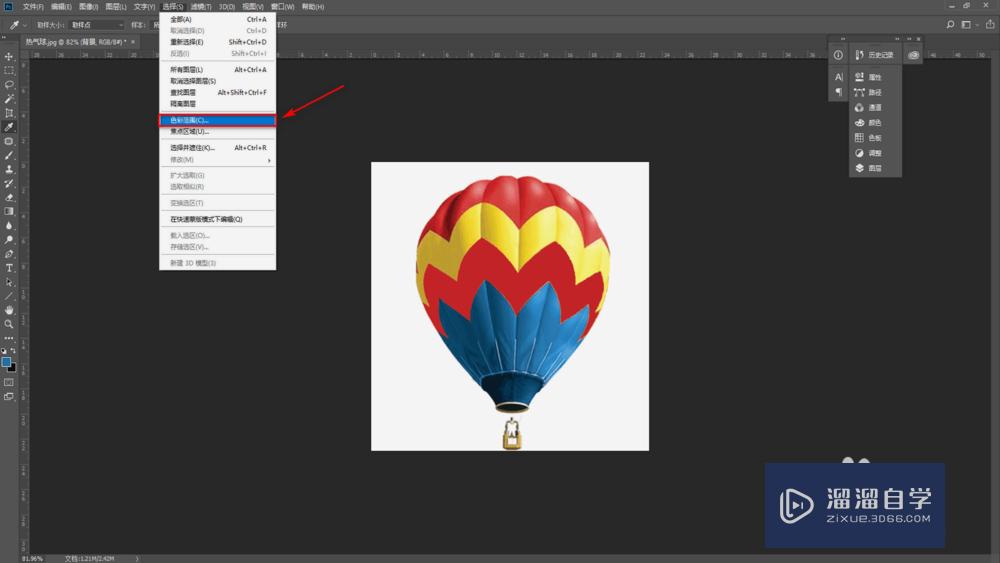Viewport: 1000px width, 563px height.
Task: Click the share button at top right
Action: [x=988, y=24]
